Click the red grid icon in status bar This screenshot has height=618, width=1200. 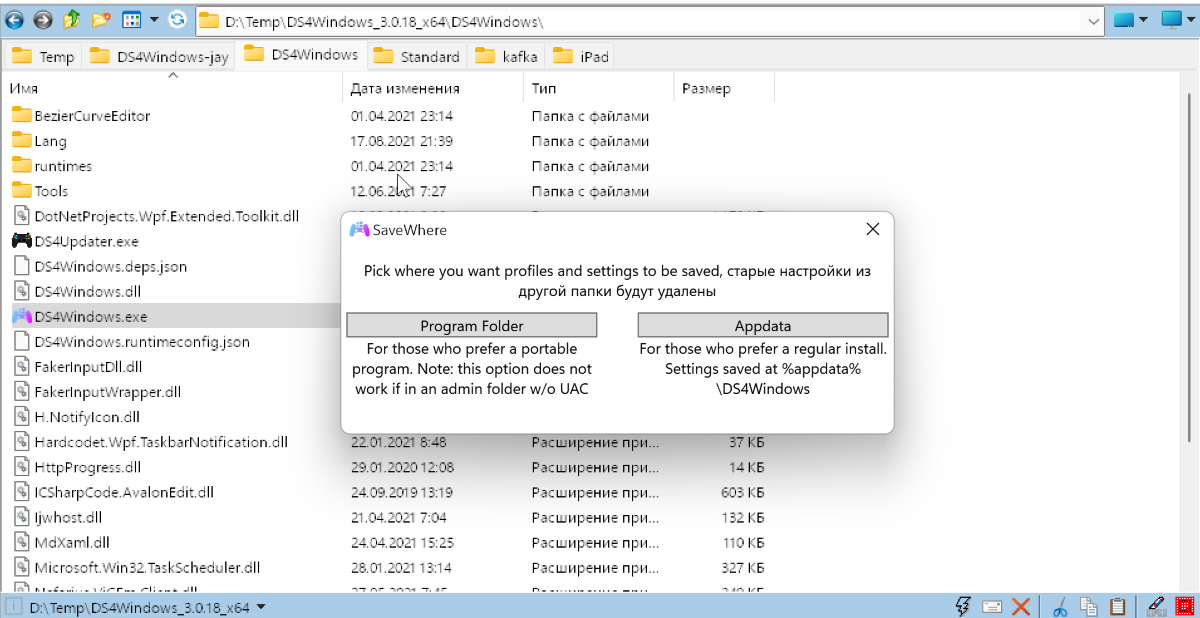[1185, 606]
